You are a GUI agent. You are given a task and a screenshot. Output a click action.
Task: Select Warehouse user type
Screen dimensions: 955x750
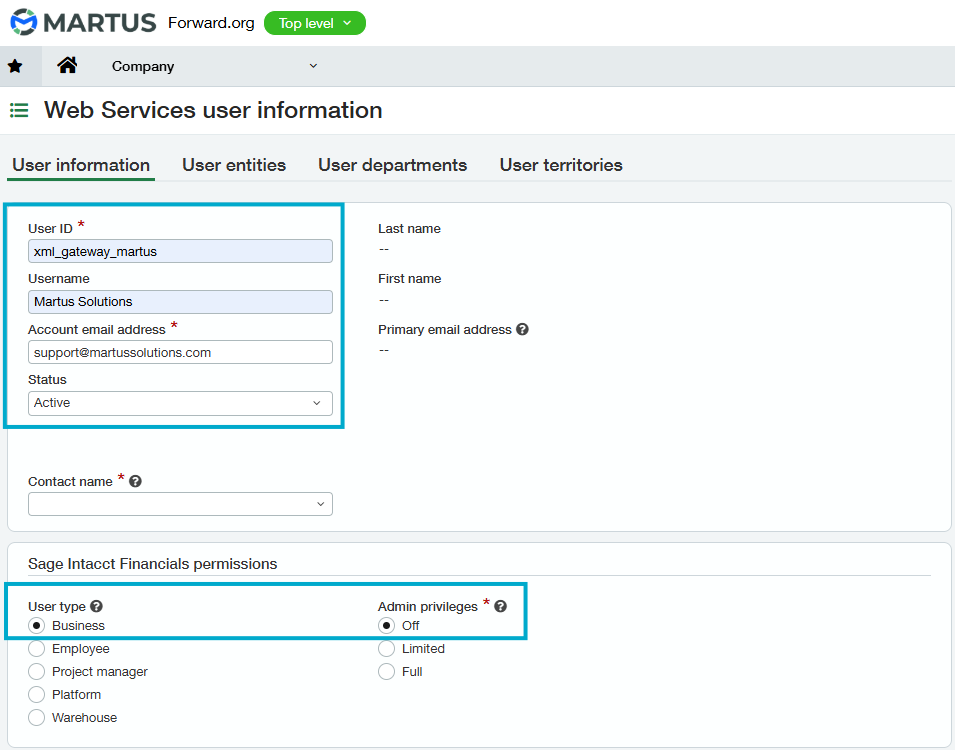point(37,718)
